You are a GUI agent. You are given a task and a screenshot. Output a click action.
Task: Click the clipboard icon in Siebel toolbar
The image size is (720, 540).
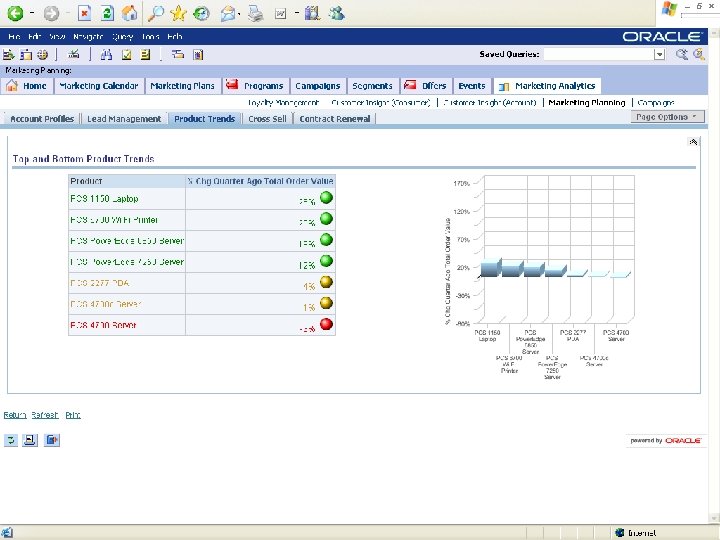click(198, 55)
